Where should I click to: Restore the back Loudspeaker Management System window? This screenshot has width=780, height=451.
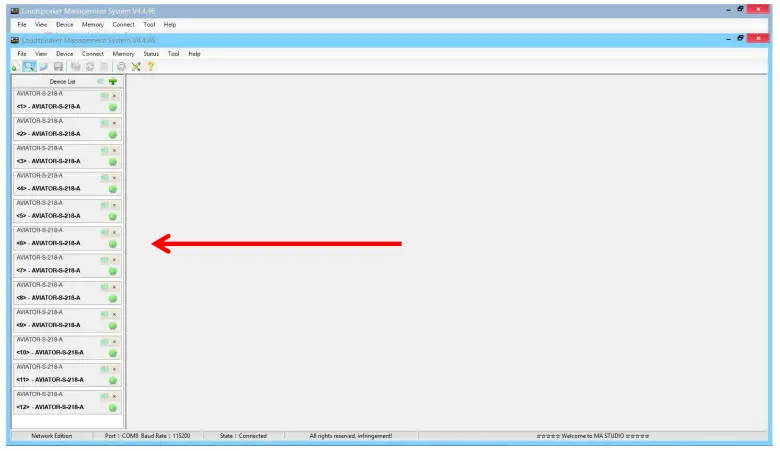pos(740,9)
